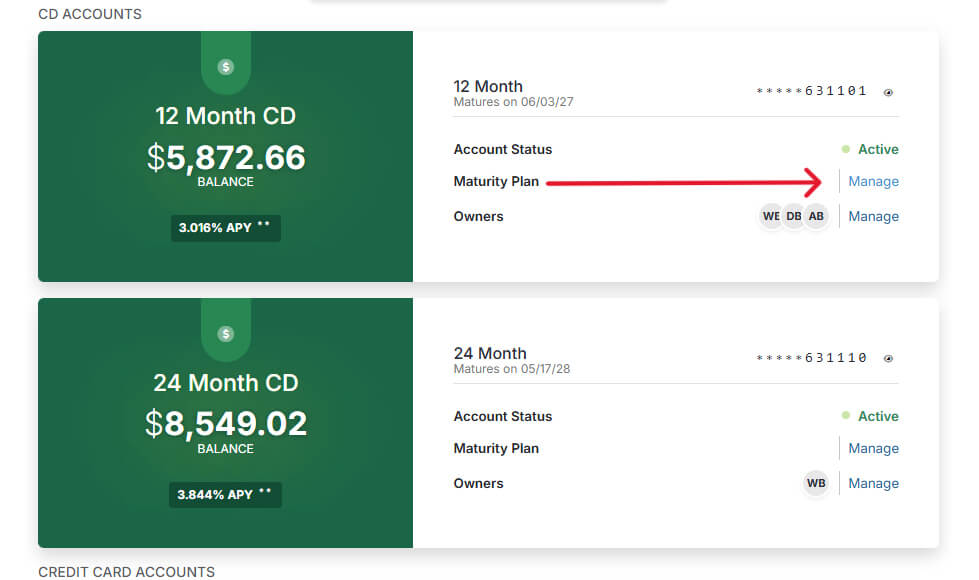Click the 3.844% APY badge
This screenshot has height=580, width=979.
[225, 495]
